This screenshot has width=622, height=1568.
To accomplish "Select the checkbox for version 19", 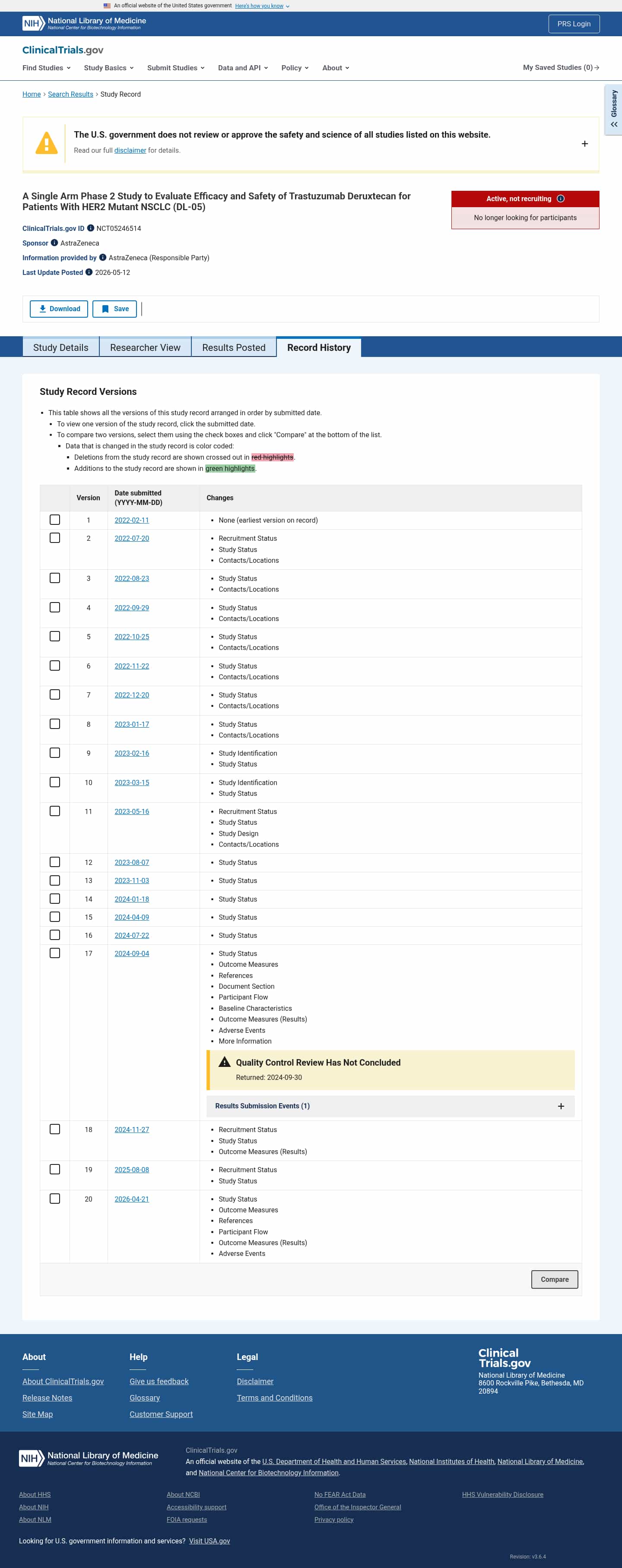I will click(x=55, y=1169).
